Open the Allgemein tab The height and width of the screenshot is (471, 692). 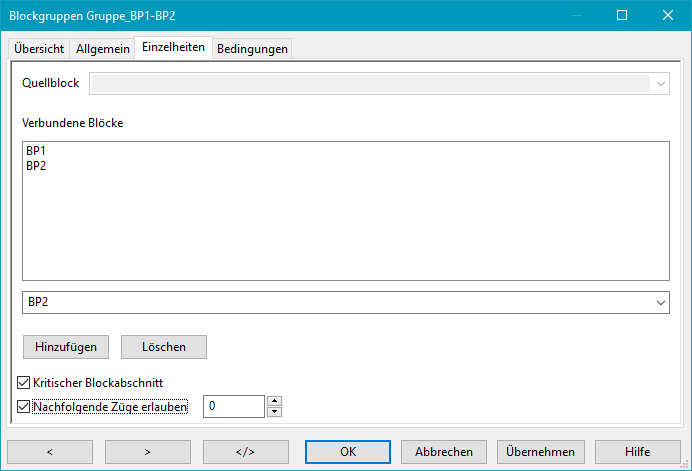(103, 49)
